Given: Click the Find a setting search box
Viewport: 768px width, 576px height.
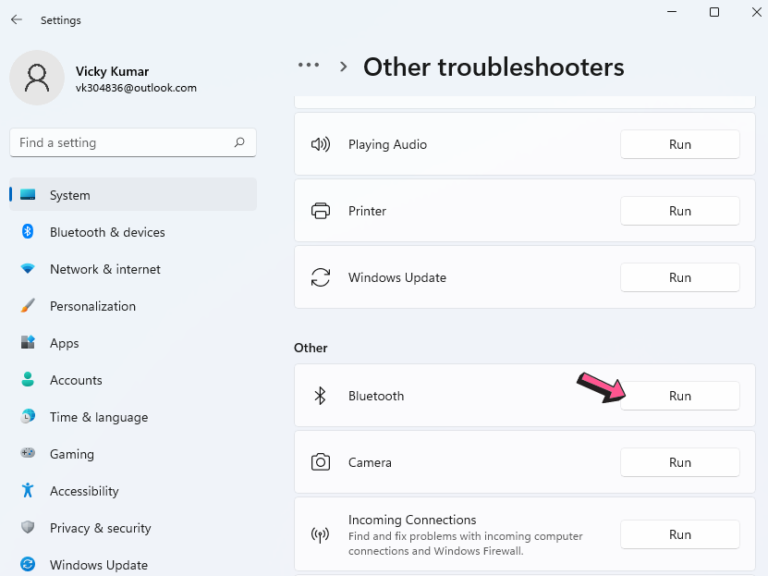Looking at the screenshot, I should [x=120, y=143].
